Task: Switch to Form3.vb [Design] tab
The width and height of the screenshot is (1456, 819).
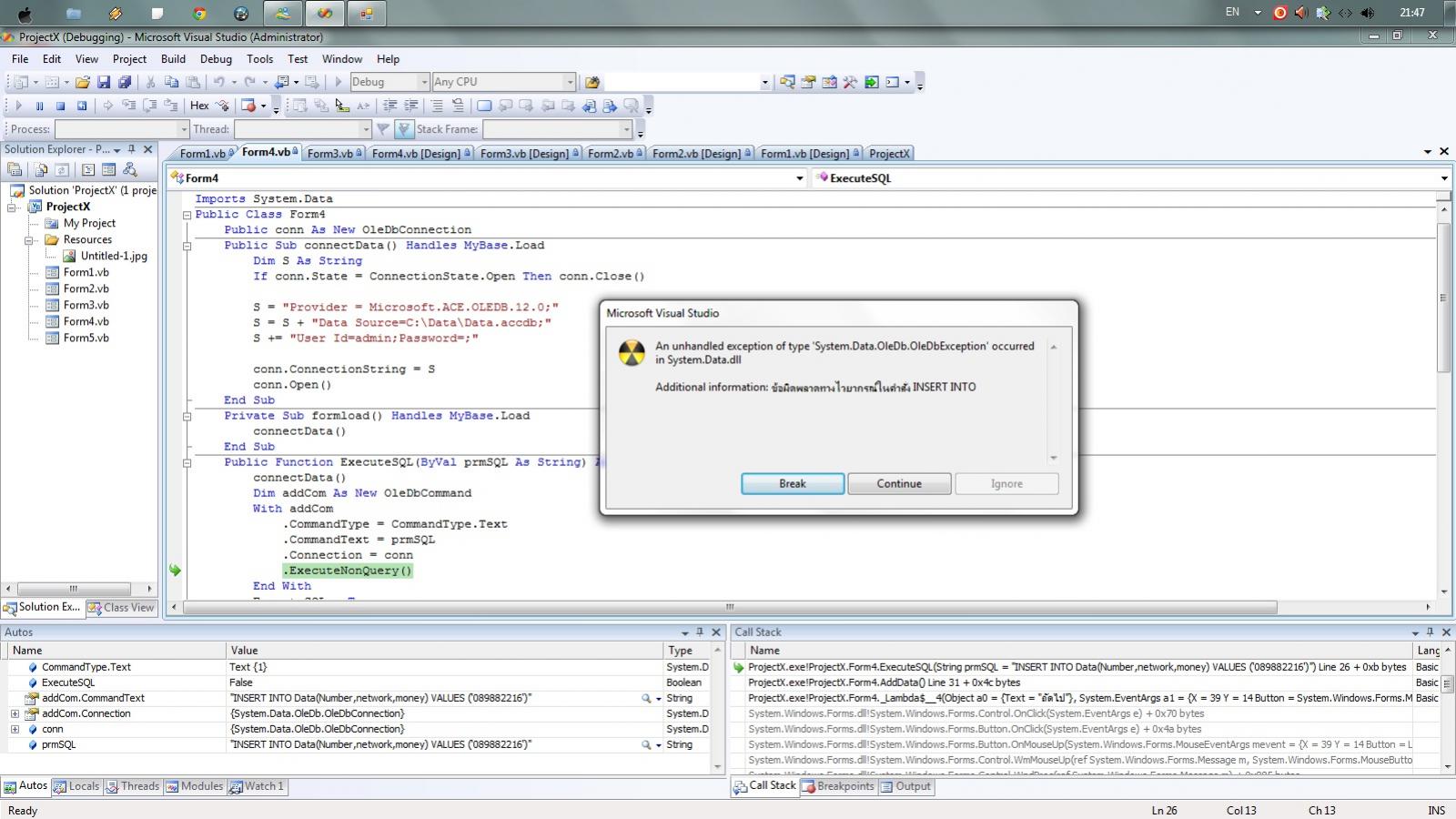Action: coord(529,154)
